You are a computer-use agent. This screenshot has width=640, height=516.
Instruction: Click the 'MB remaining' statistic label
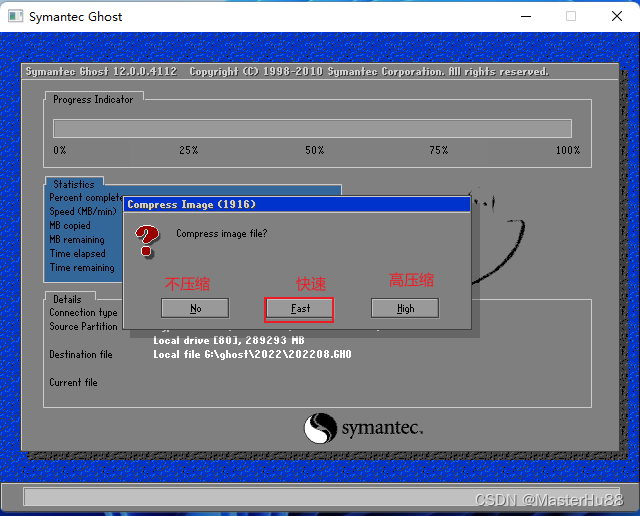pyautogui.click(x=77, y=240)
